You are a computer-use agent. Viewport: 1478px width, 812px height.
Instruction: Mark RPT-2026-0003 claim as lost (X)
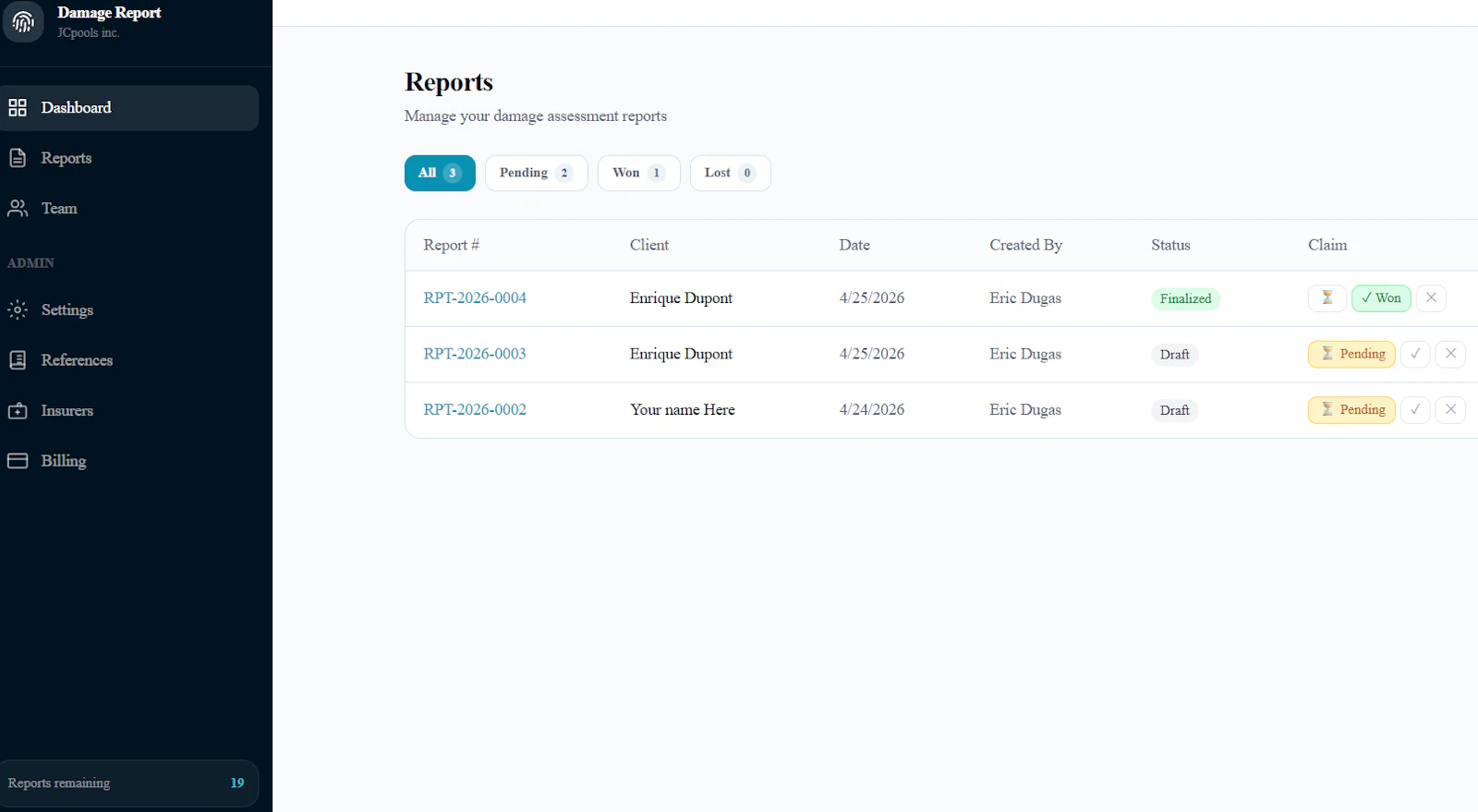[1450, 354]
